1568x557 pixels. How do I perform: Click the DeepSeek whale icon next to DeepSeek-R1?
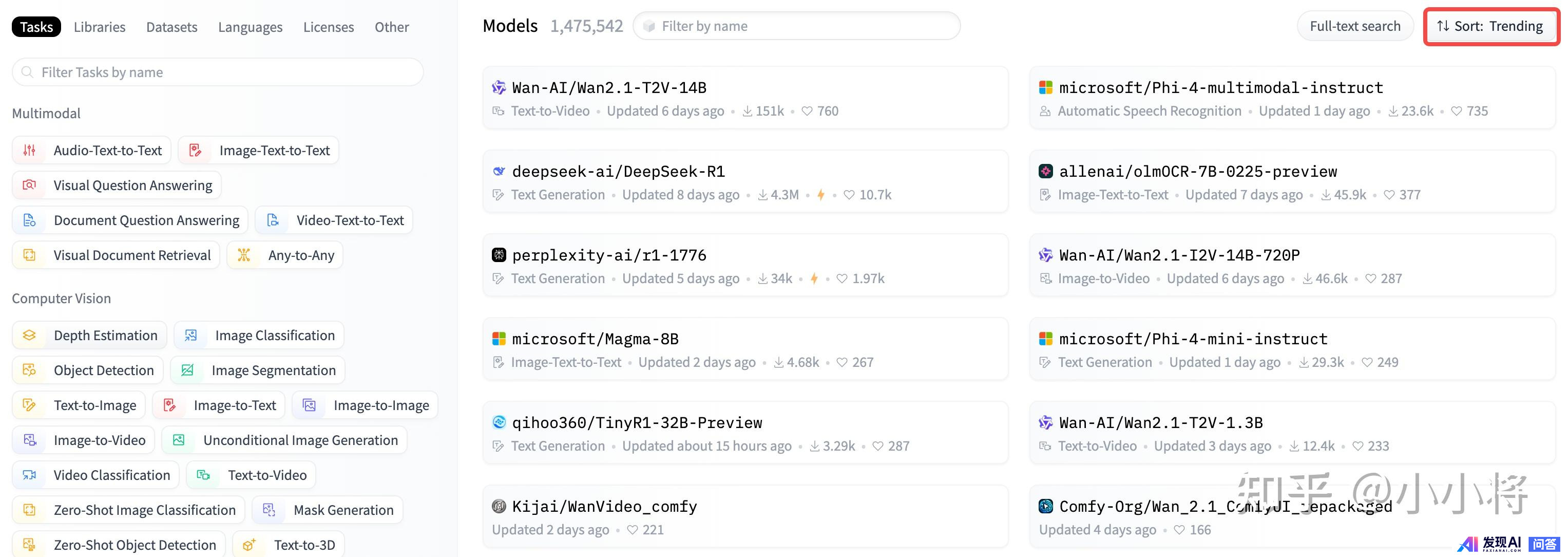[499, 171]
